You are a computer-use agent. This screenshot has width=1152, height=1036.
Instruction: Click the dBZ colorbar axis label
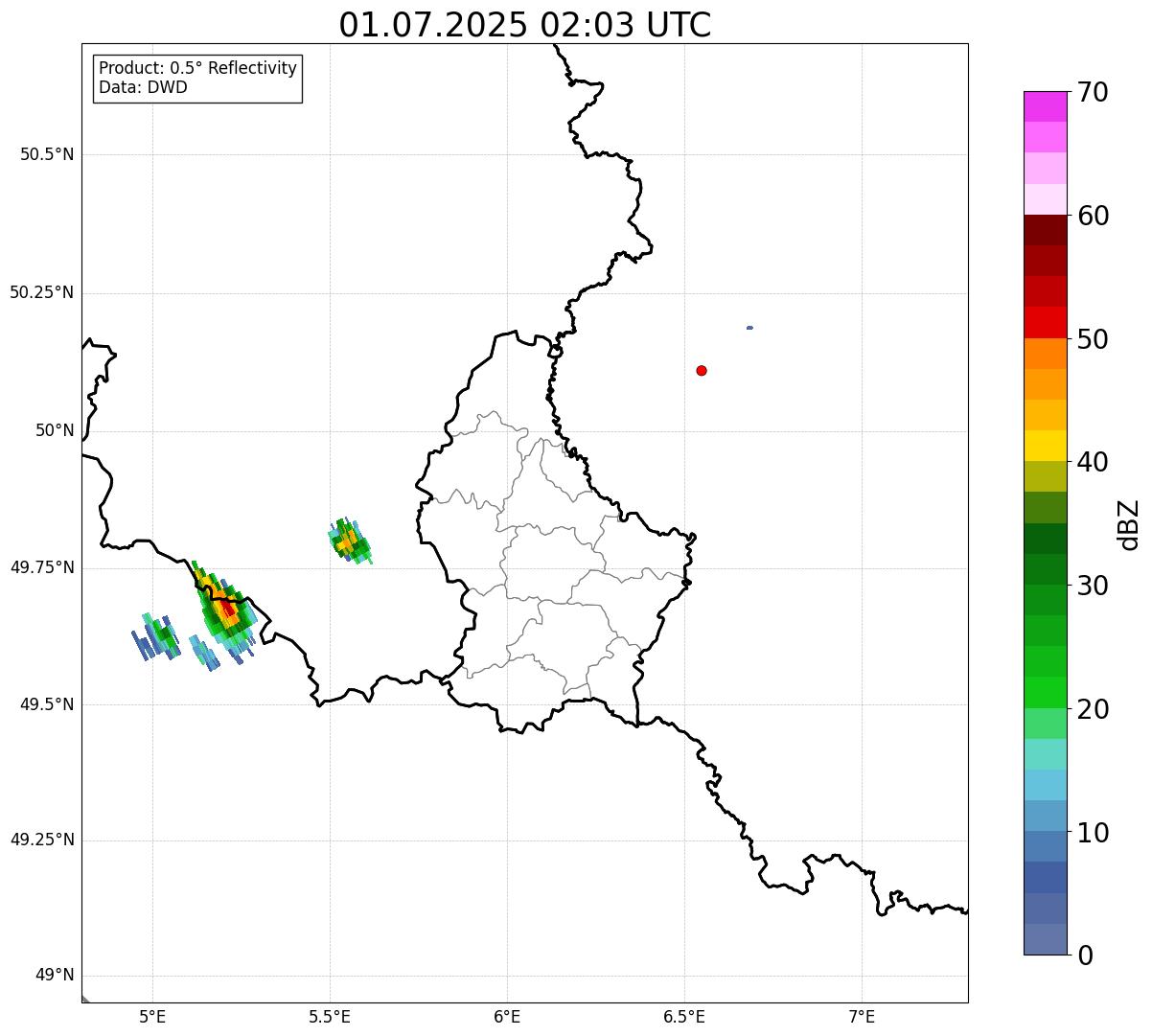point(1129,524)
